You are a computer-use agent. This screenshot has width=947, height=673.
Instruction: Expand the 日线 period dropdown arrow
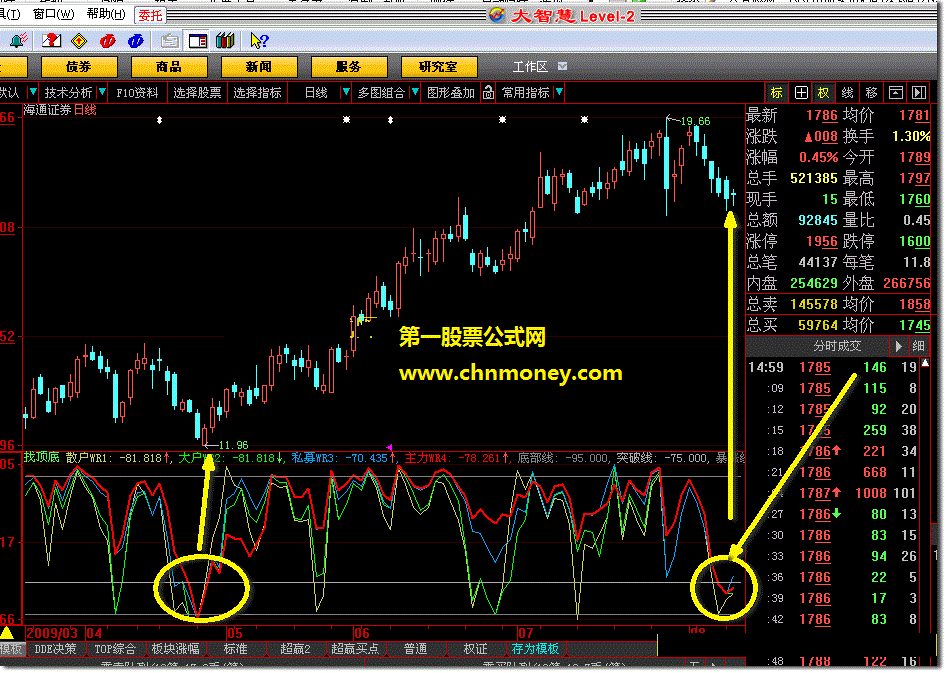(x=345, y=92)
